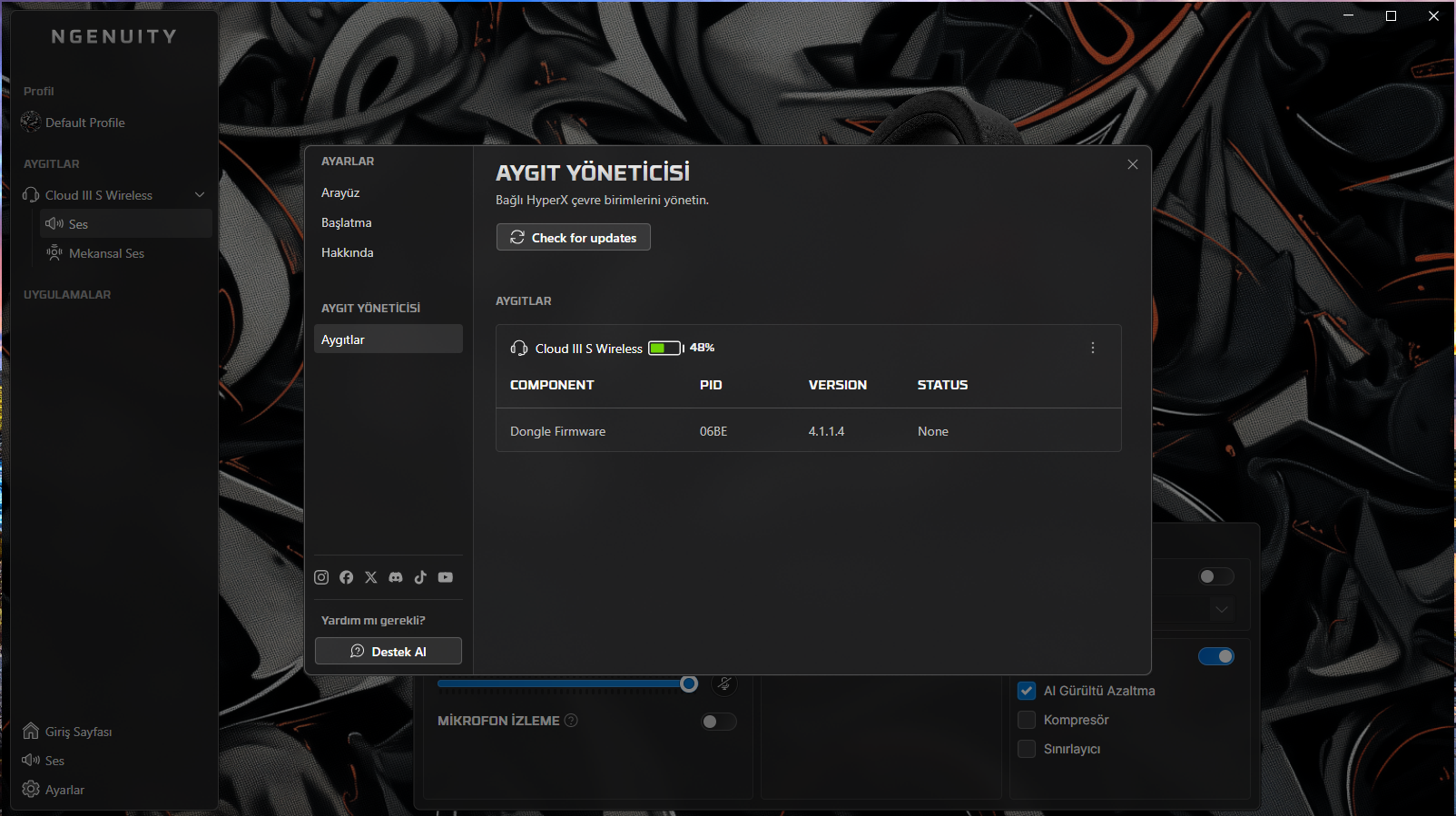Click Cloud III S Wireless device name in dialog

click(x=589, y=349)
